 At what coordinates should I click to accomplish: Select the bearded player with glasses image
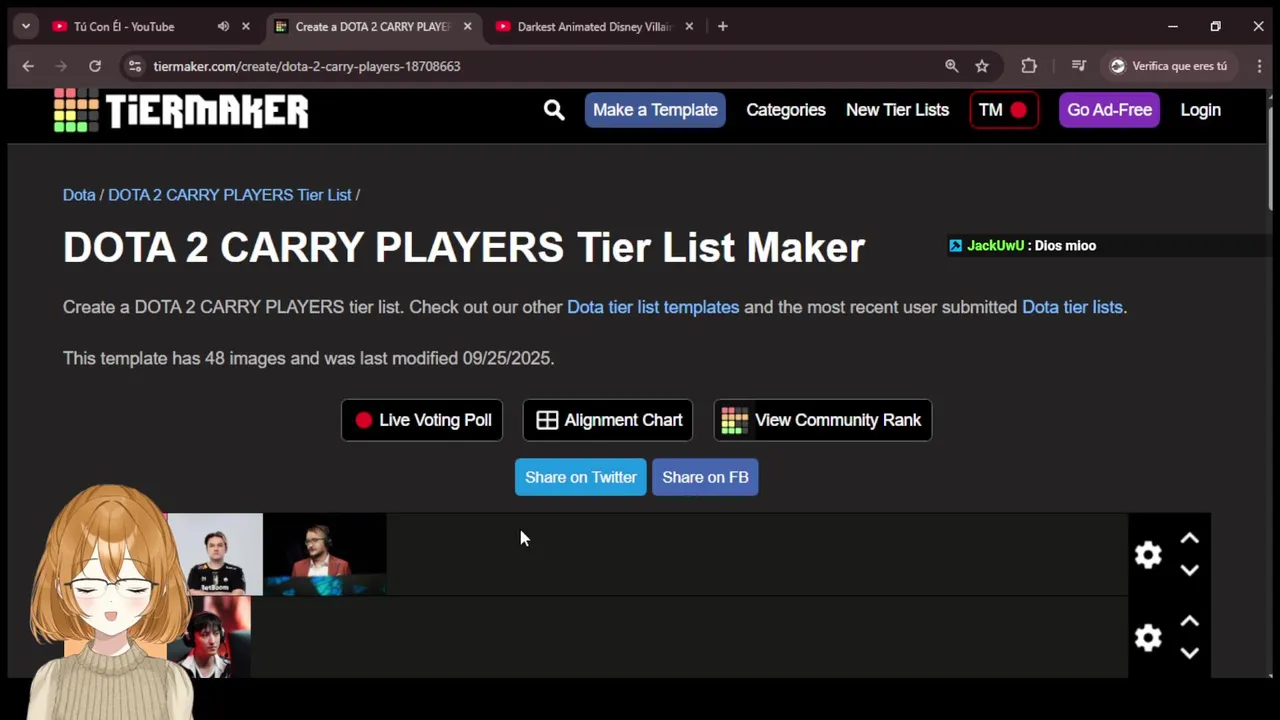325,555
